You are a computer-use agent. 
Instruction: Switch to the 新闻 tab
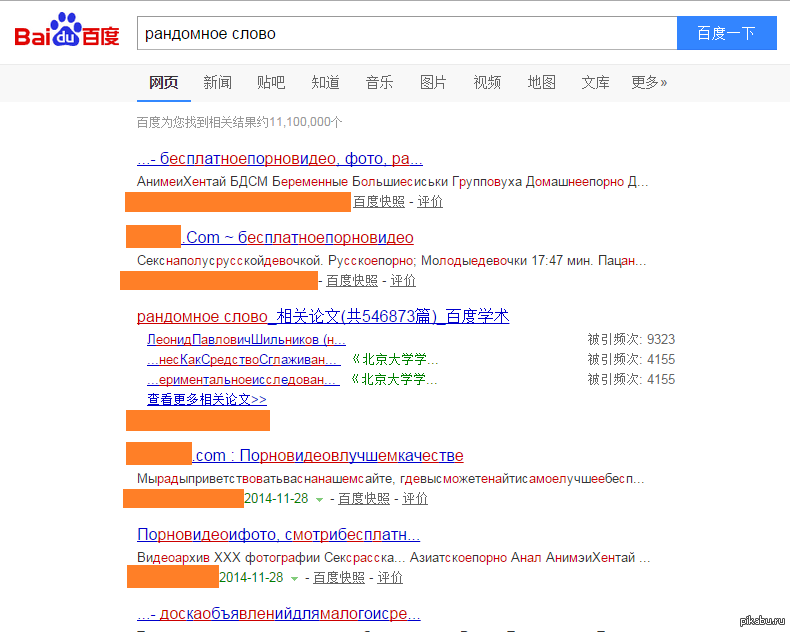coord(217,83)
